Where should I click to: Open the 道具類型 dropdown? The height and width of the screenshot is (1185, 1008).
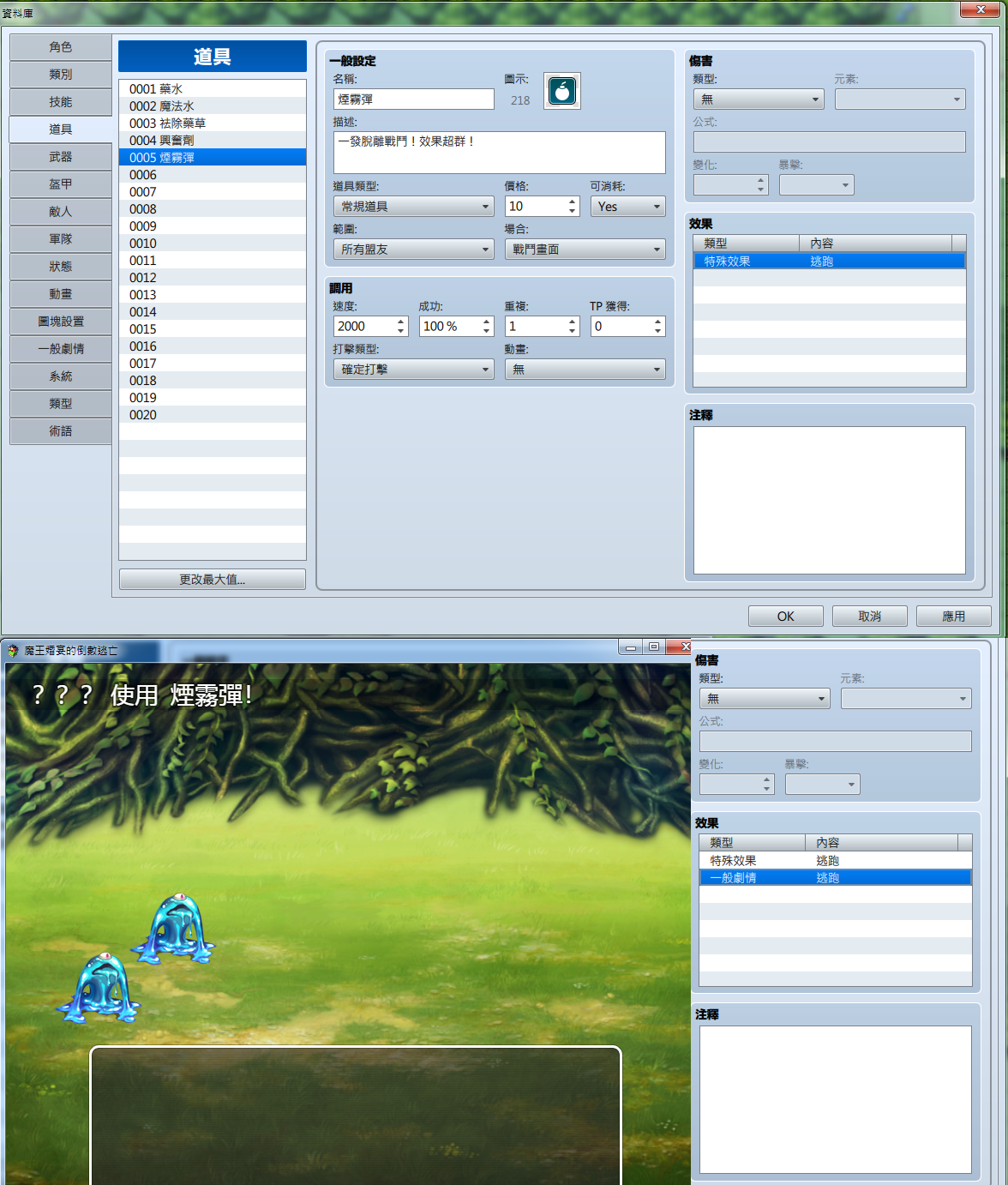pos(413,207)
